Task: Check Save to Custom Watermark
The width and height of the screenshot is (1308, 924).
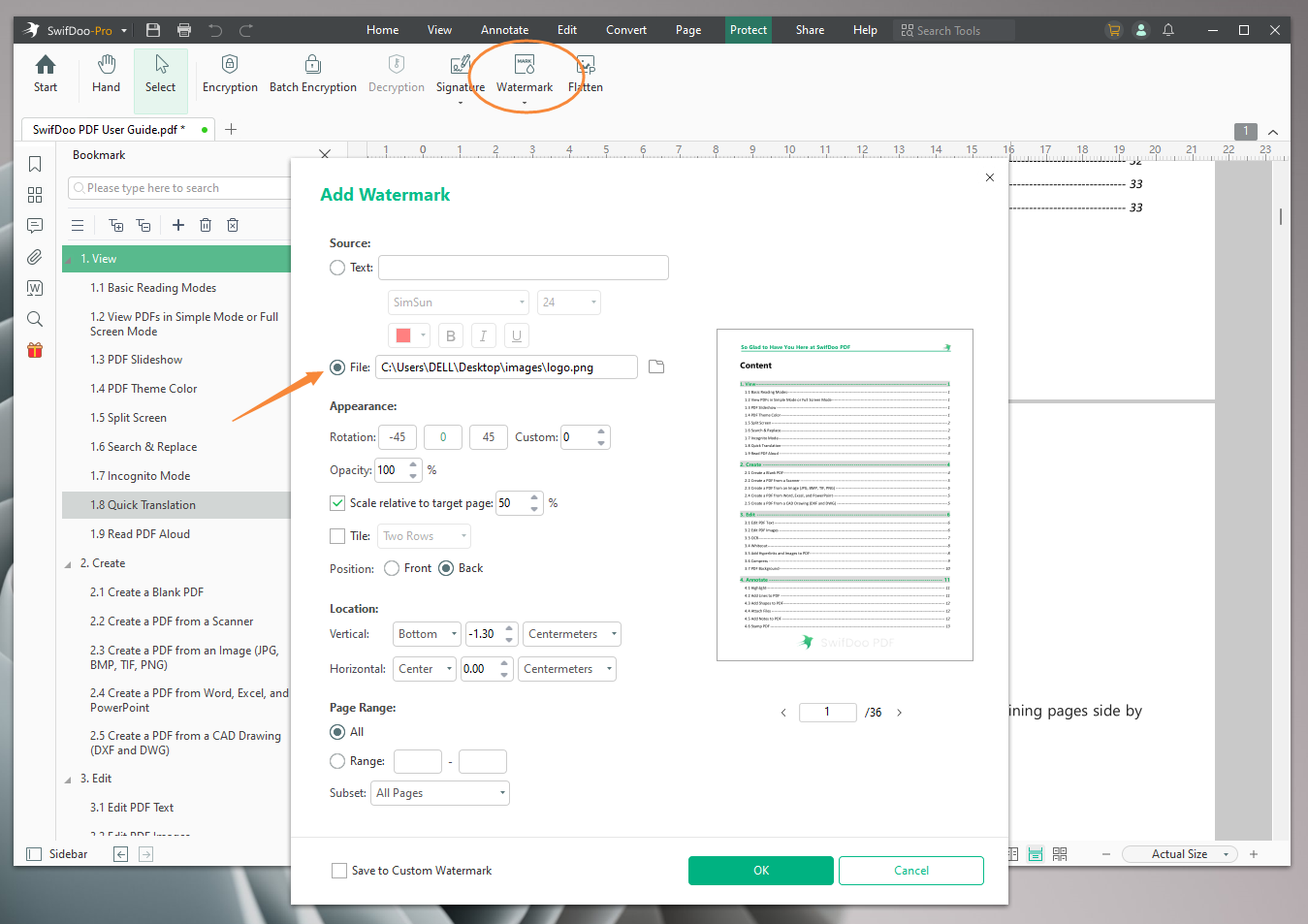Action: click(x=339, y=871)
